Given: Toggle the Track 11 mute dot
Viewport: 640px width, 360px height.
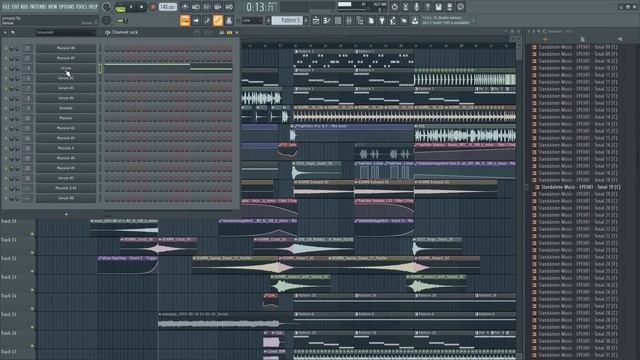Looking at the screenshot, I should coord(32,253).
